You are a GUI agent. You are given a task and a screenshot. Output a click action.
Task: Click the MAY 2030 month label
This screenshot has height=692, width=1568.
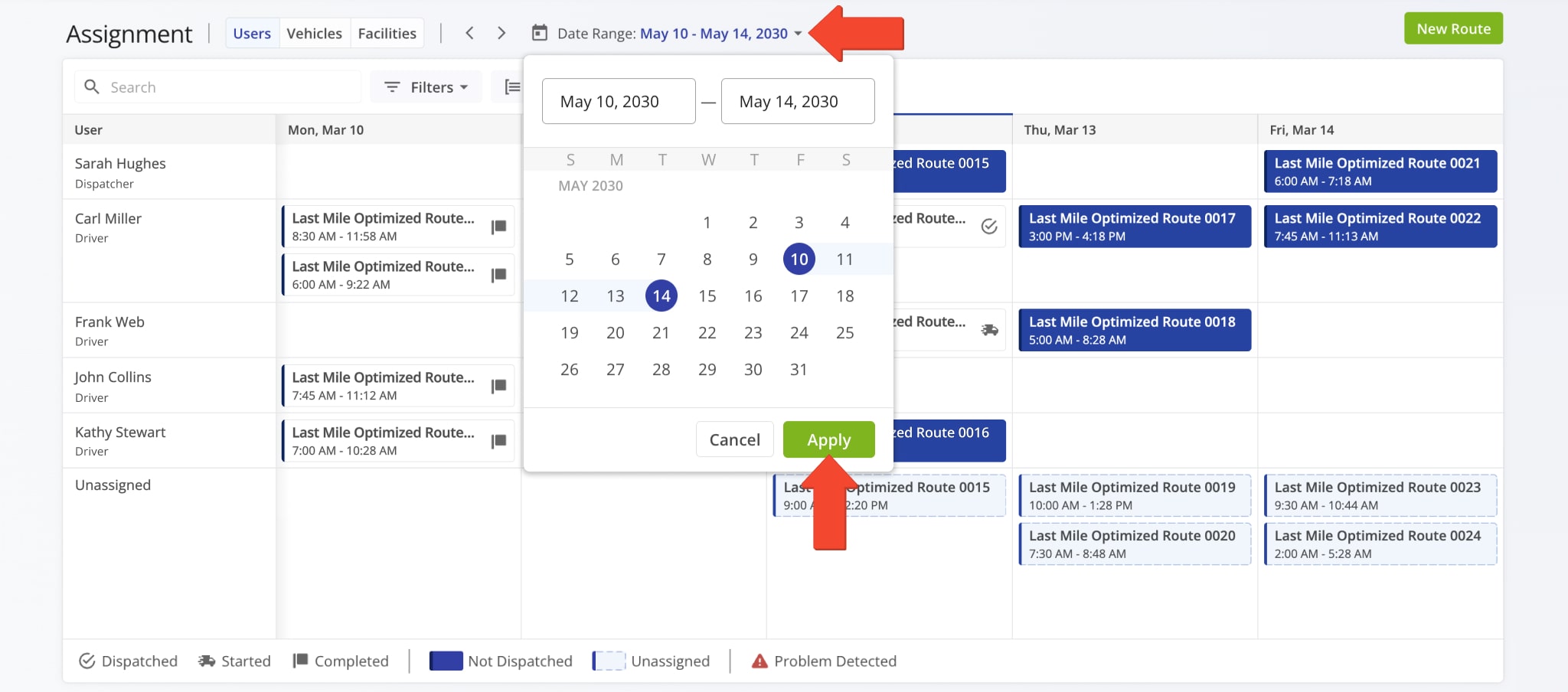(590, 185)
